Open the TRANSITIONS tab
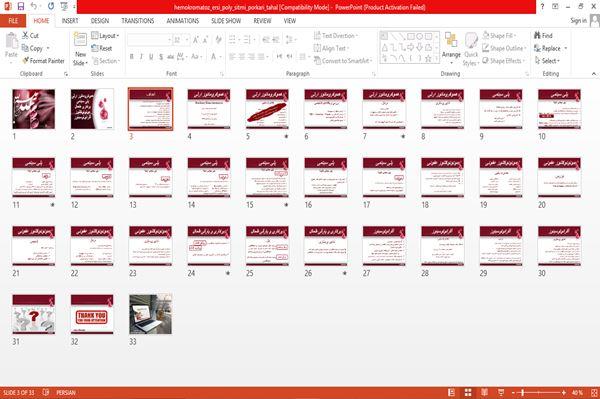The image size is (600, 399). tap(138, 21)
